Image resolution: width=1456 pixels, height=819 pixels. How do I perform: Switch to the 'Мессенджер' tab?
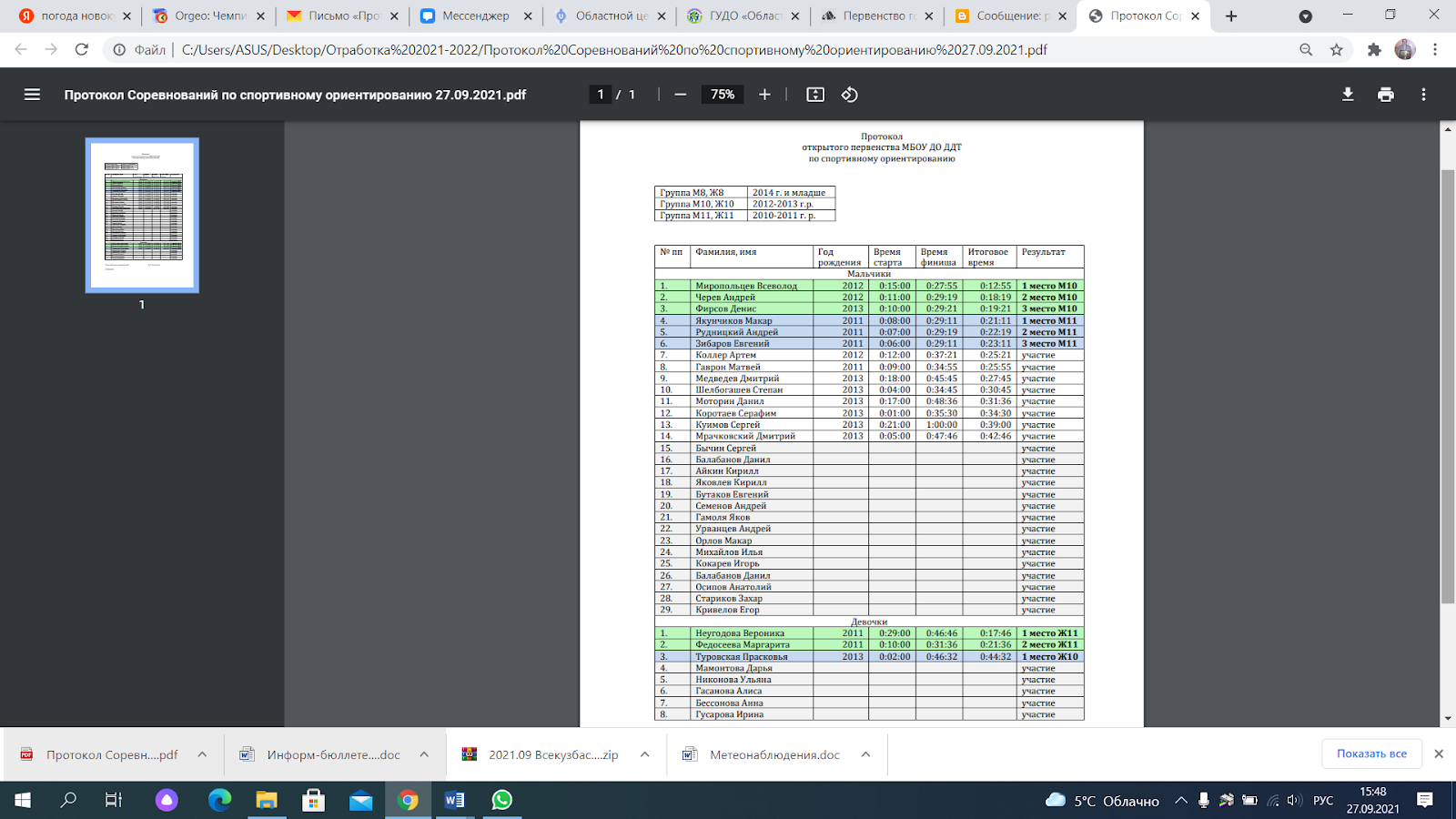(x=474, y=16)
